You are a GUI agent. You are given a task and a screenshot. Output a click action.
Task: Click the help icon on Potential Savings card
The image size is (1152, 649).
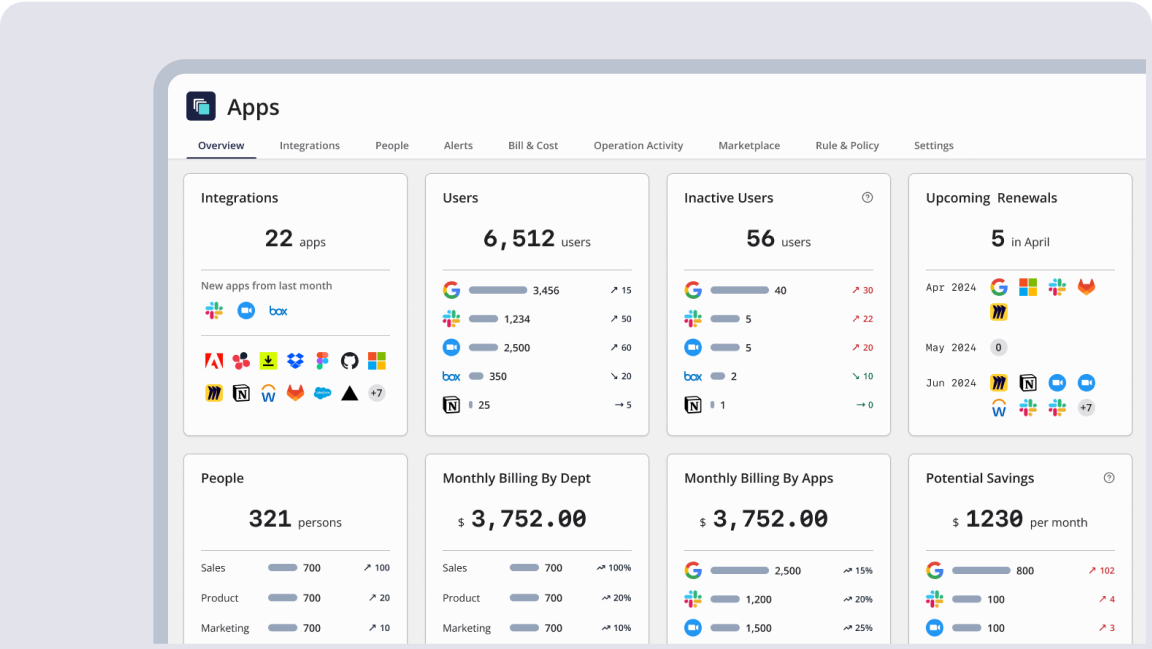tap(1108, 478)
